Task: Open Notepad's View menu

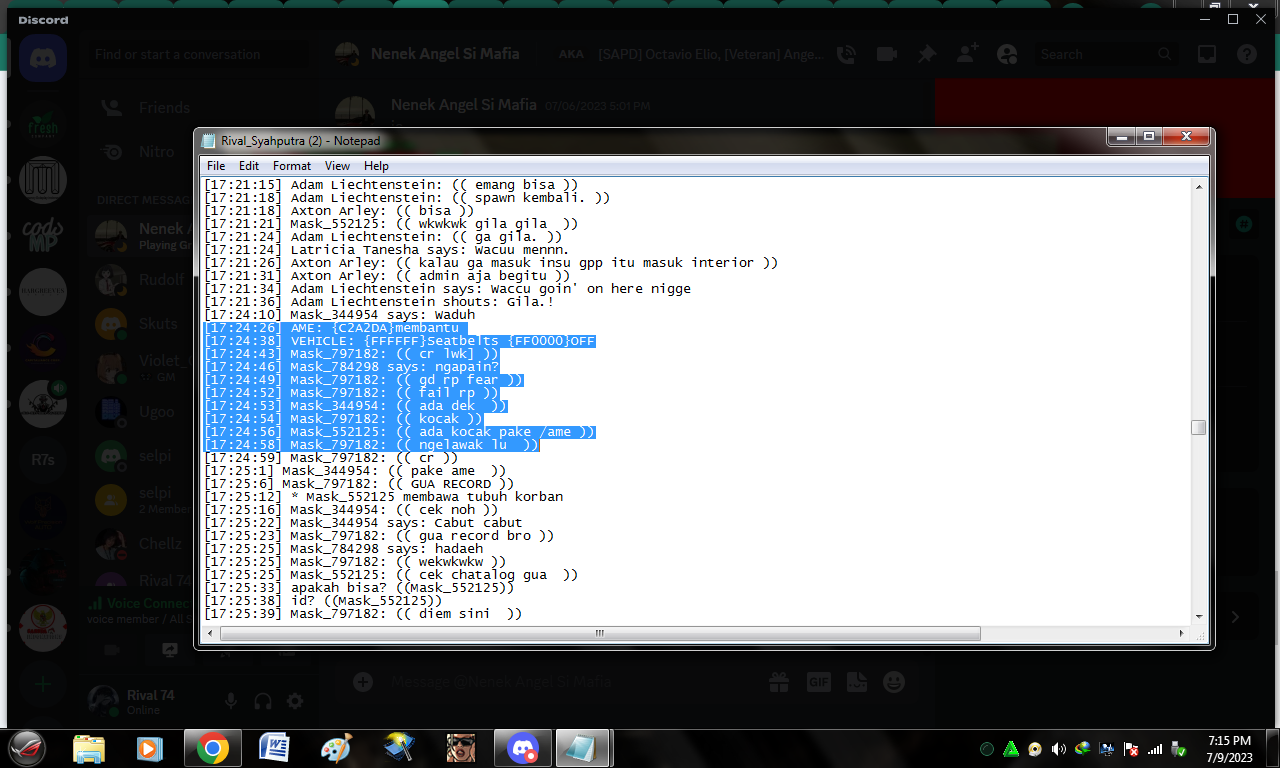Action: (x=338, y=166)
